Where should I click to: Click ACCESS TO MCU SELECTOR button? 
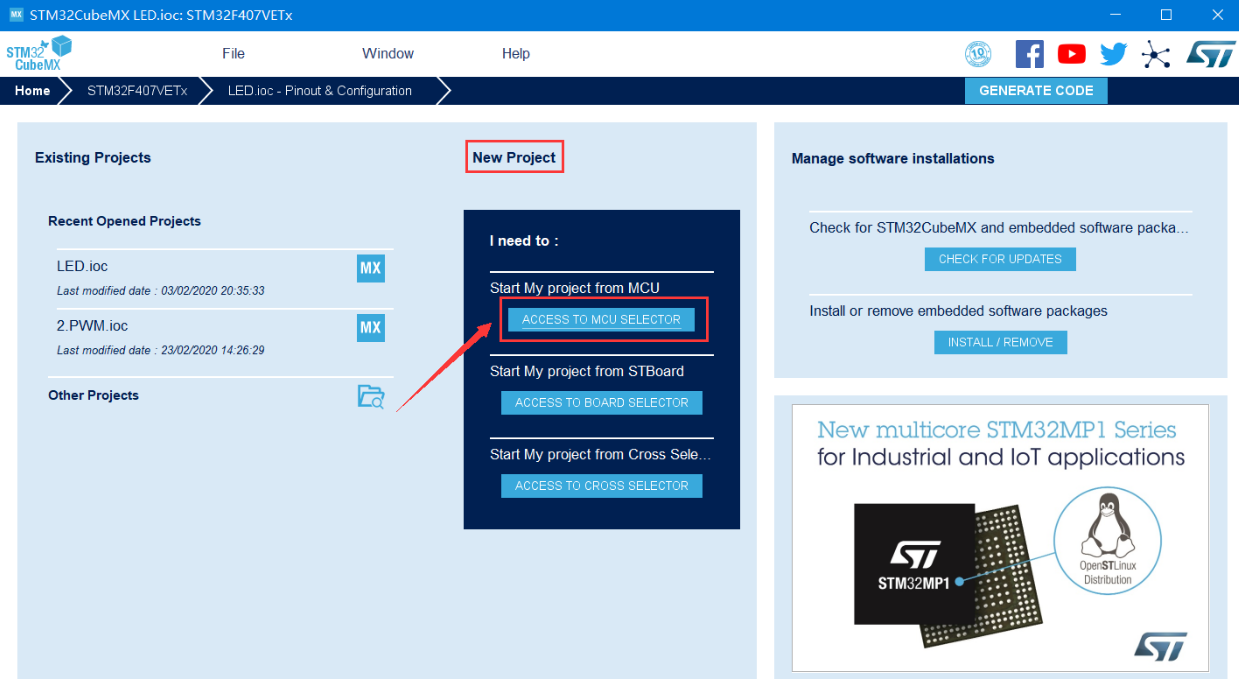pos(601,319)
